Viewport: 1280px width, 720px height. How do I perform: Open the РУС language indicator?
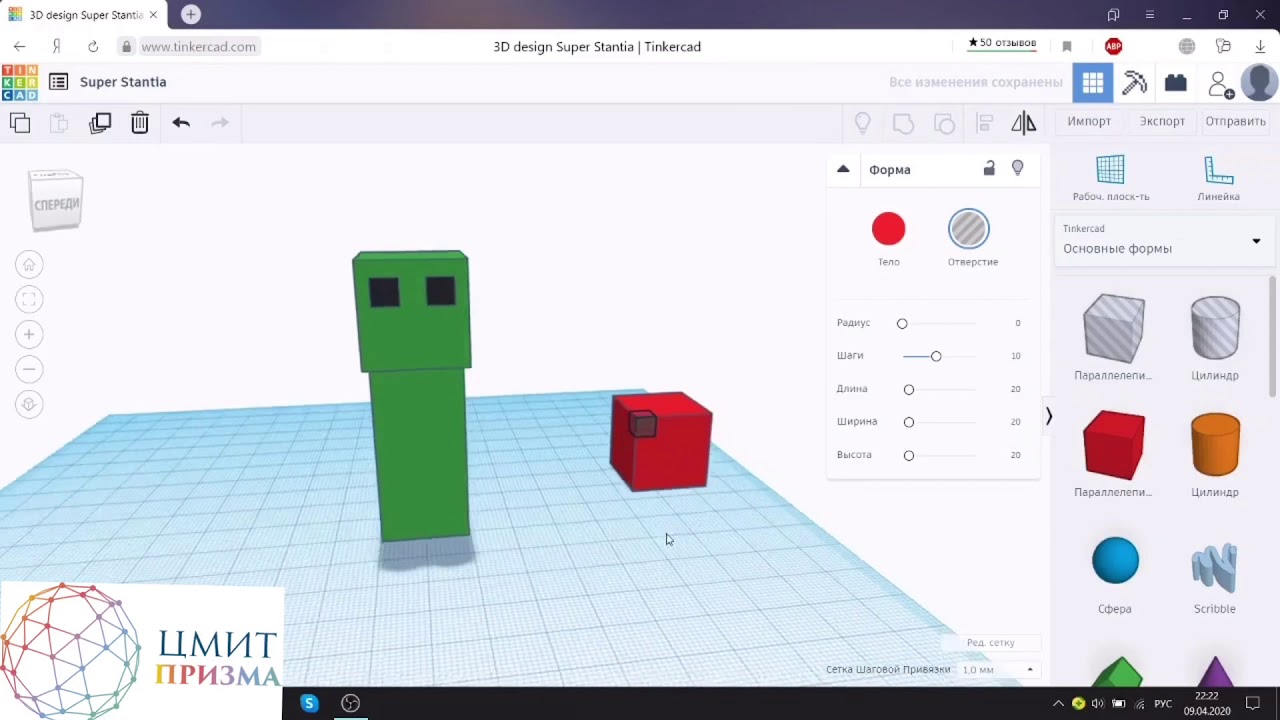click(x=1163, y=703)
